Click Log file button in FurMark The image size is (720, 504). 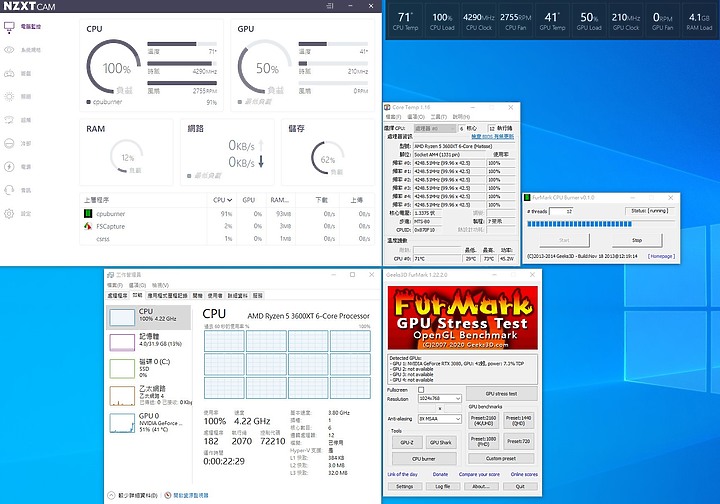[x=443, y=486]
